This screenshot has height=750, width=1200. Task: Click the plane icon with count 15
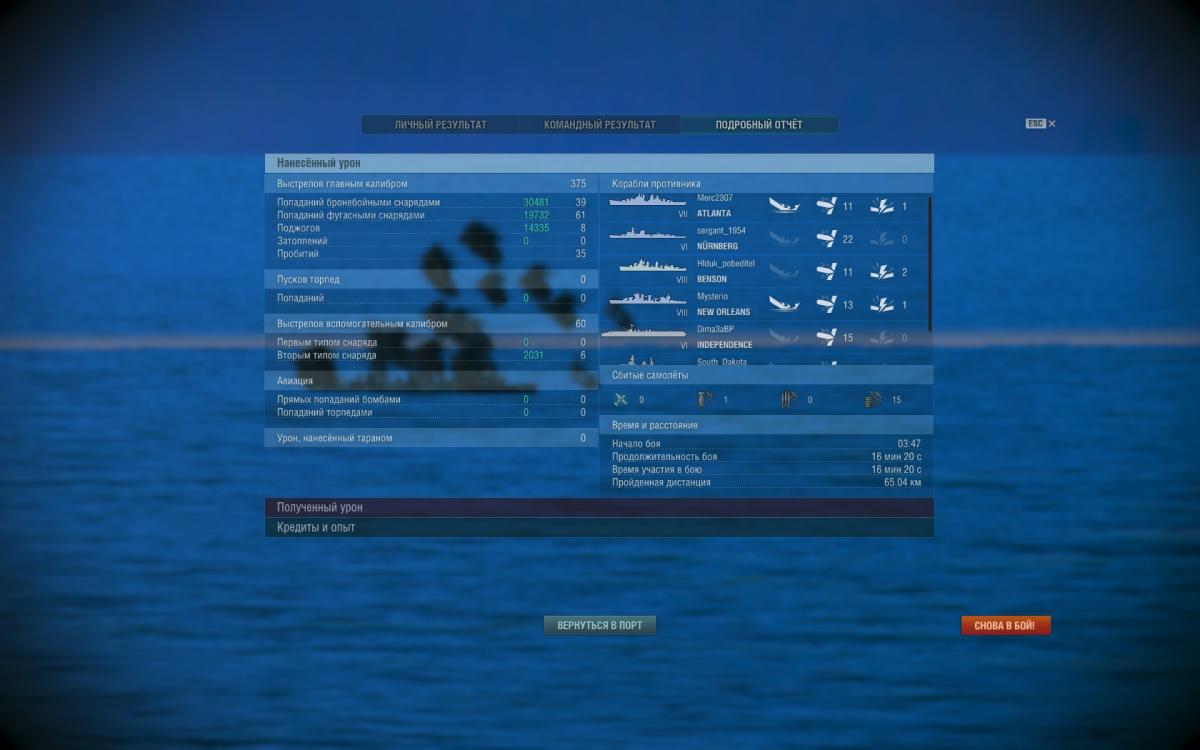(873, 400)
